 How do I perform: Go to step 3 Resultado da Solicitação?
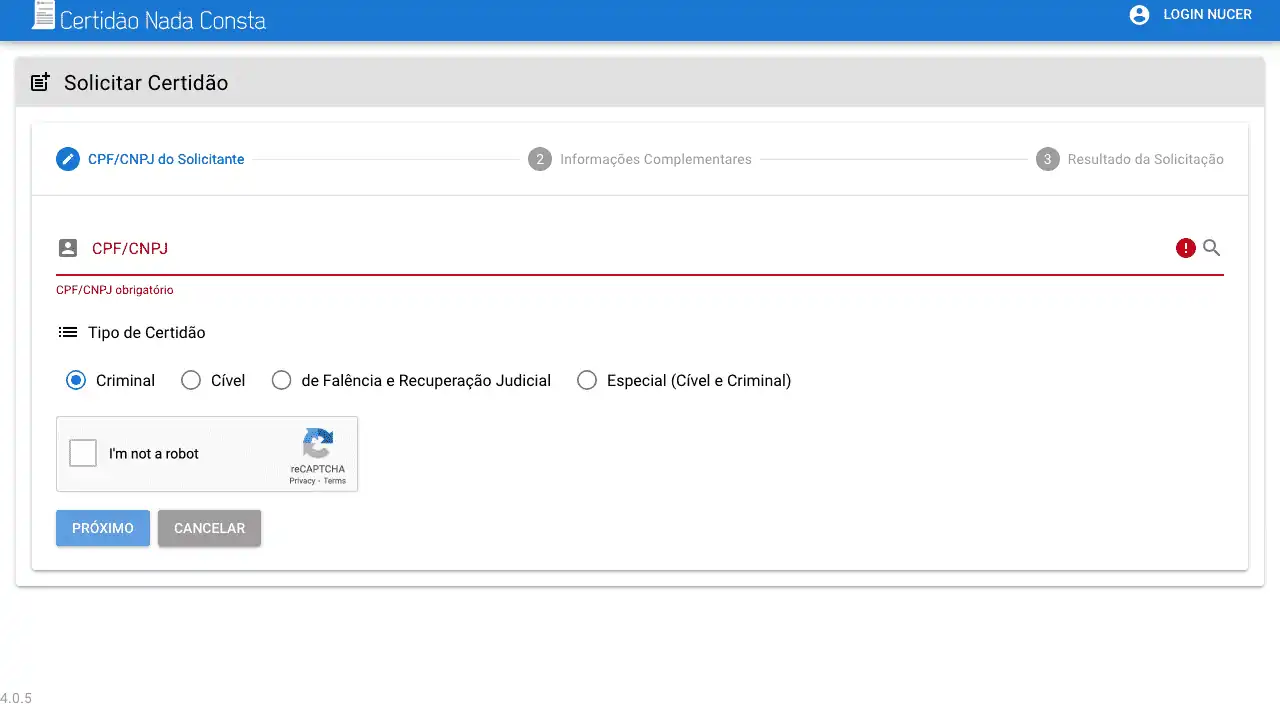coord(1130,159)
